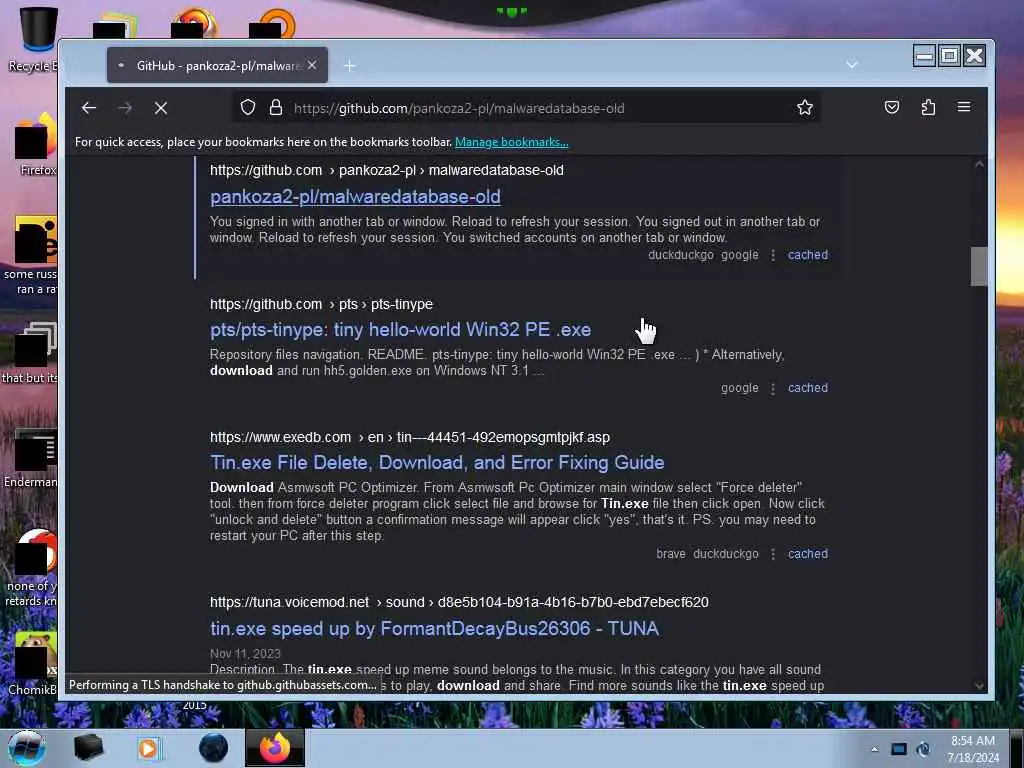The width and height of the screenshot is (1024, 768).
Task: Click cached link for Tin.exe guide result
Action: (x=808, y=554)
